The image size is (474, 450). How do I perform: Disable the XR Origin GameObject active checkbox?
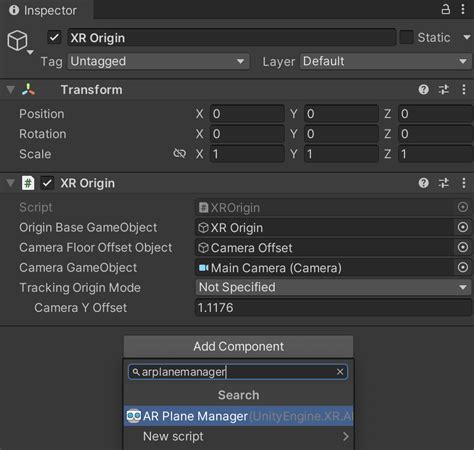point(54,37)
